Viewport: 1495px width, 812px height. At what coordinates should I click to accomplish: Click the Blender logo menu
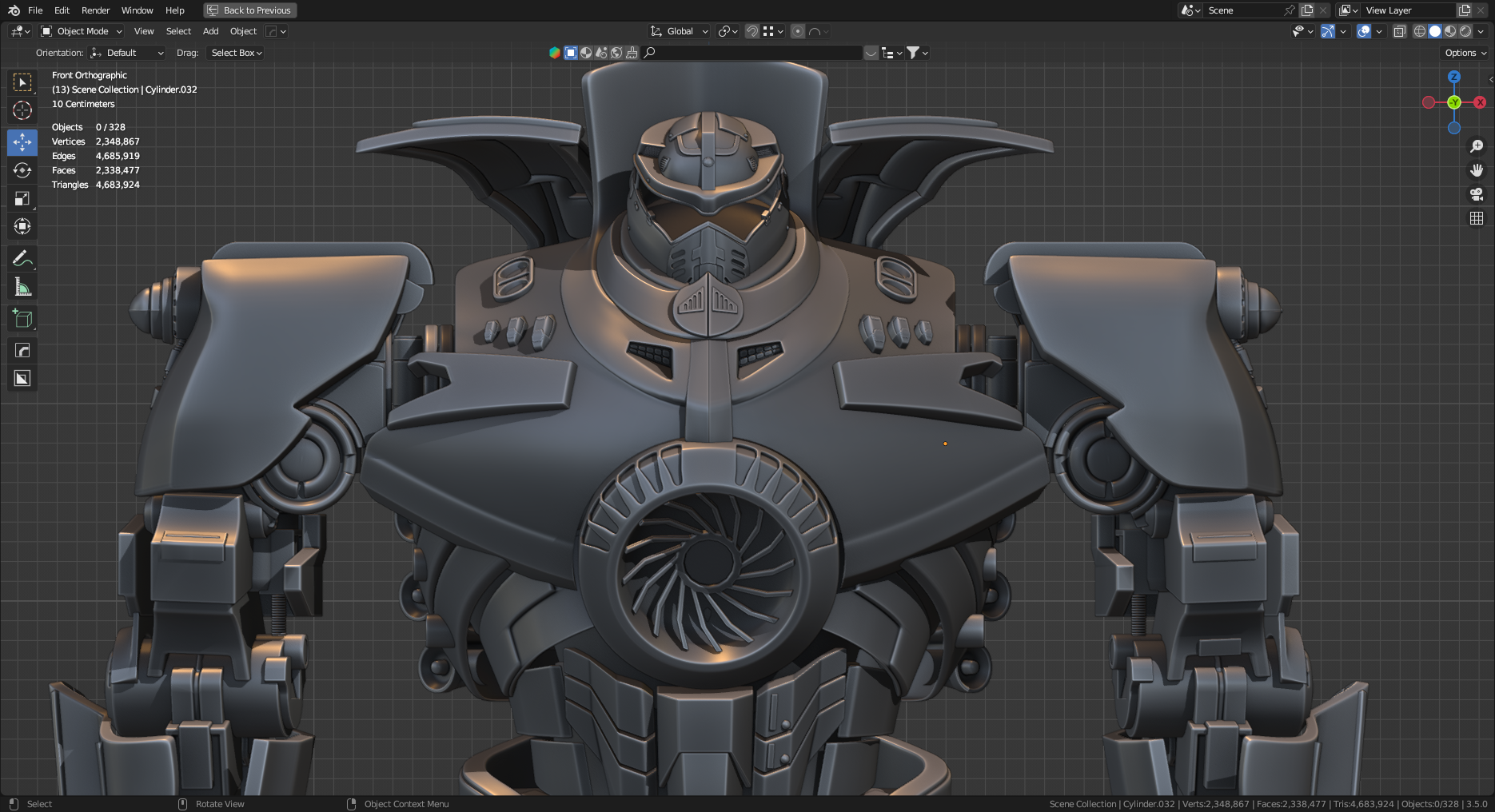14,10
